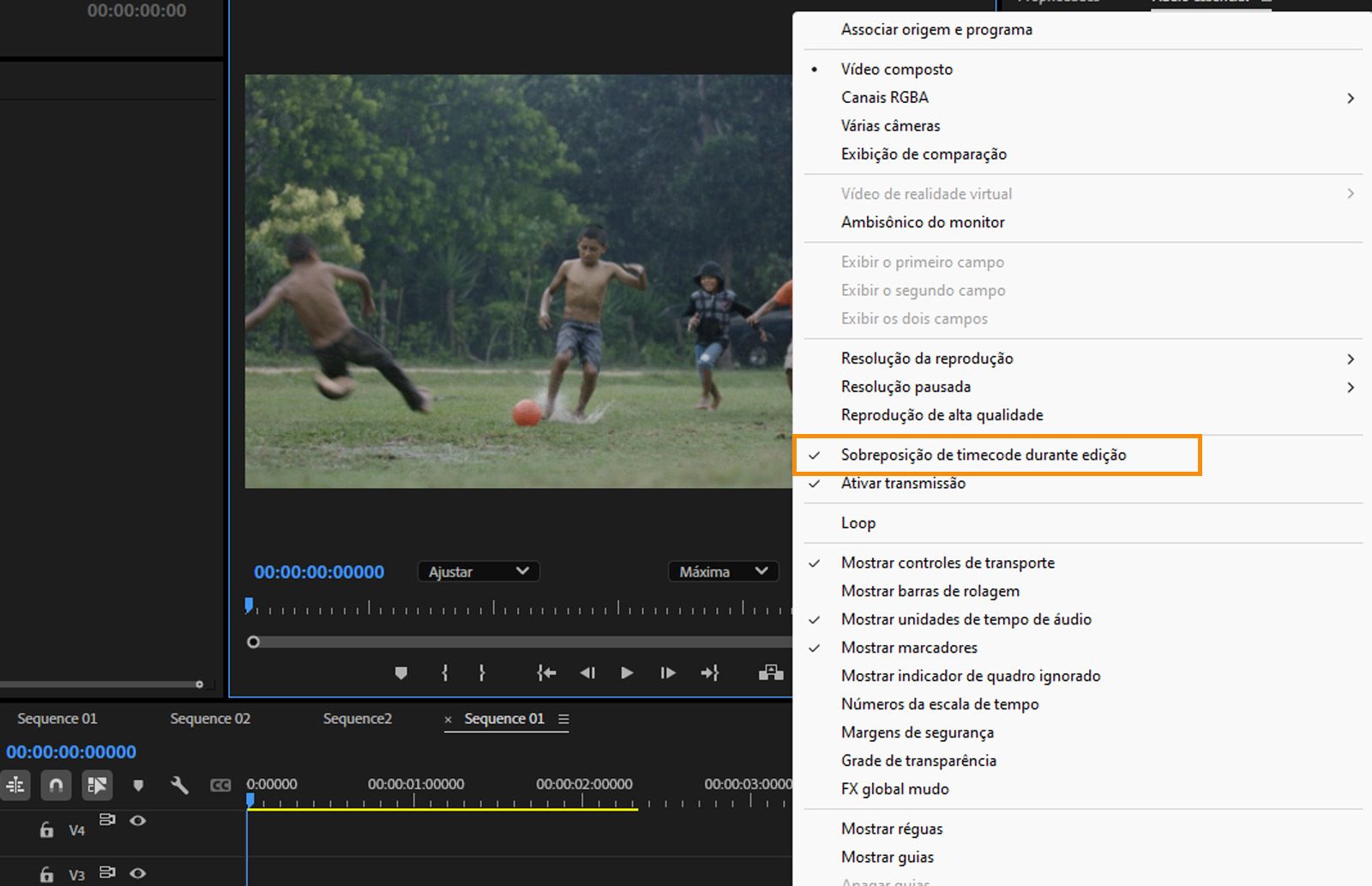Click the Insert/Overwrite as Nests icon
Screen dimensions: 1372x886
15,785
